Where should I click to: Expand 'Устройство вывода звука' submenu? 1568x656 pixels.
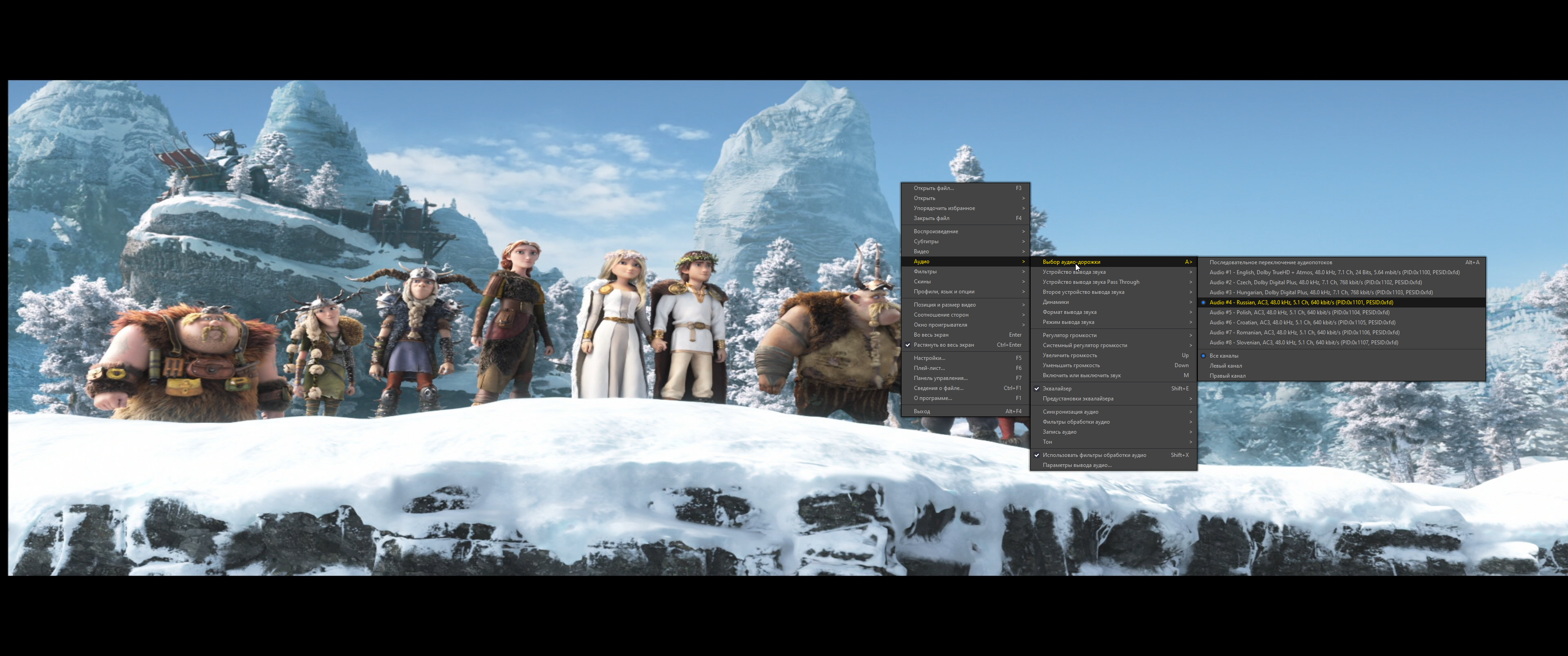[x=1113, y=272]
